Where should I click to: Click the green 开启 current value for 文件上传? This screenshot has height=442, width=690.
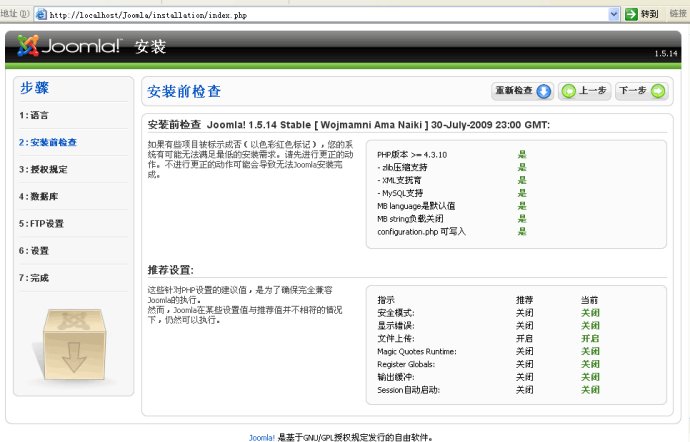coord(590,339)
